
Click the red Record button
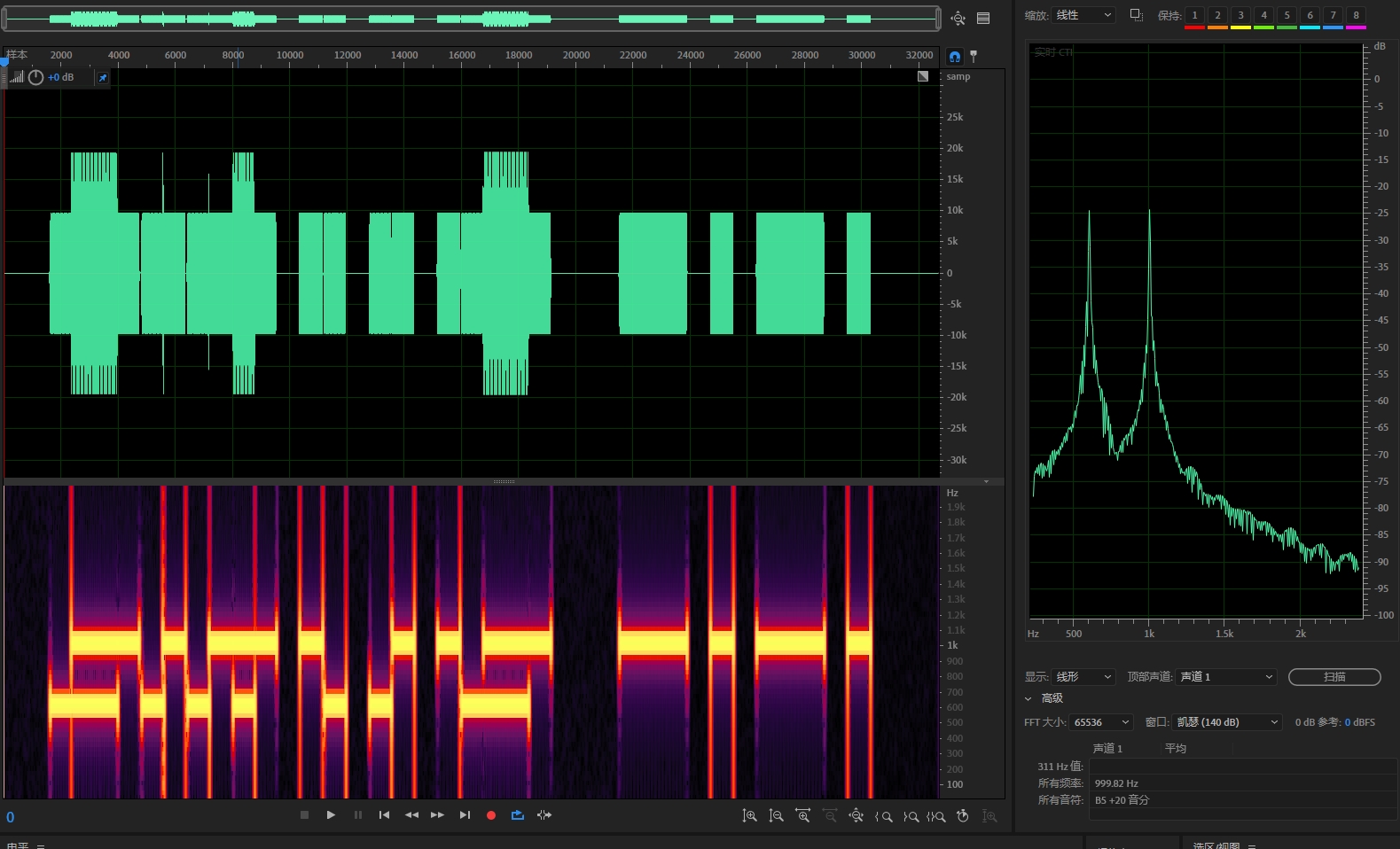pos(490,815)
